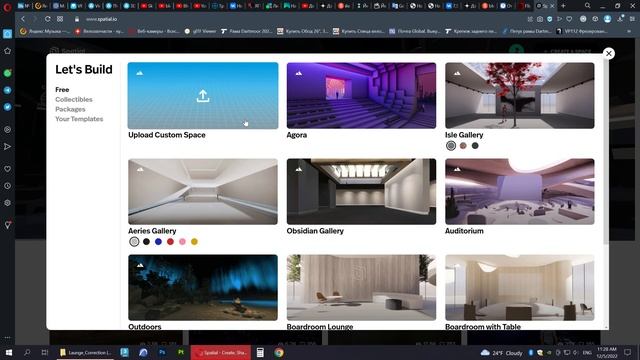640x360 pixels.
Task: Open Photoshop from the taskbar
Action: click(x=162, y=352)
